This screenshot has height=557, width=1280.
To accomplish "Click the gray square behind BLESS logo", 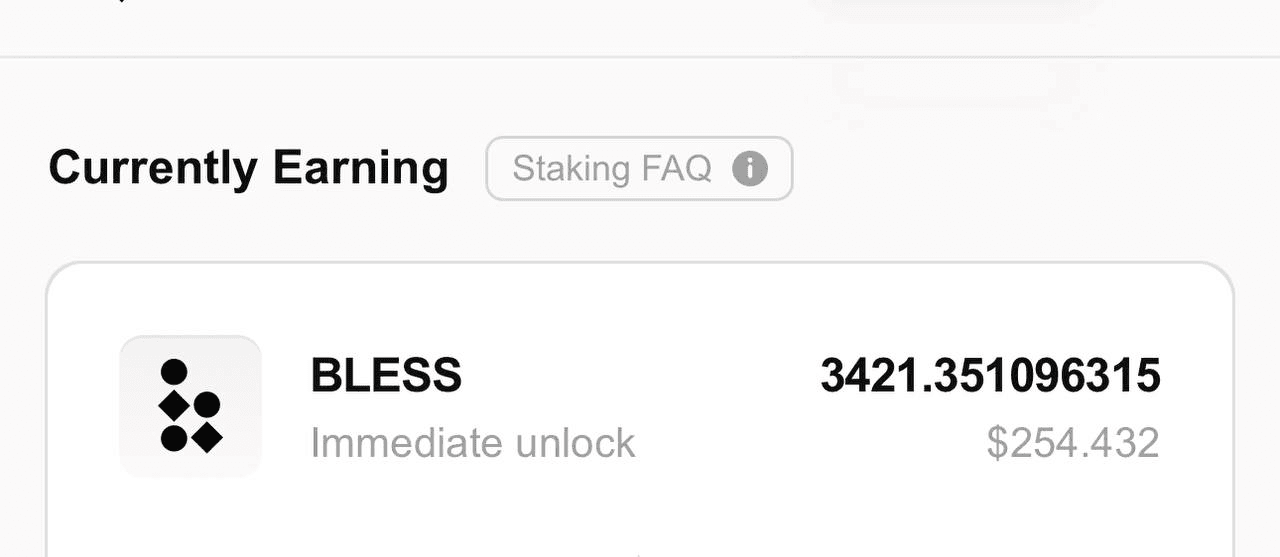I will 190,406.
